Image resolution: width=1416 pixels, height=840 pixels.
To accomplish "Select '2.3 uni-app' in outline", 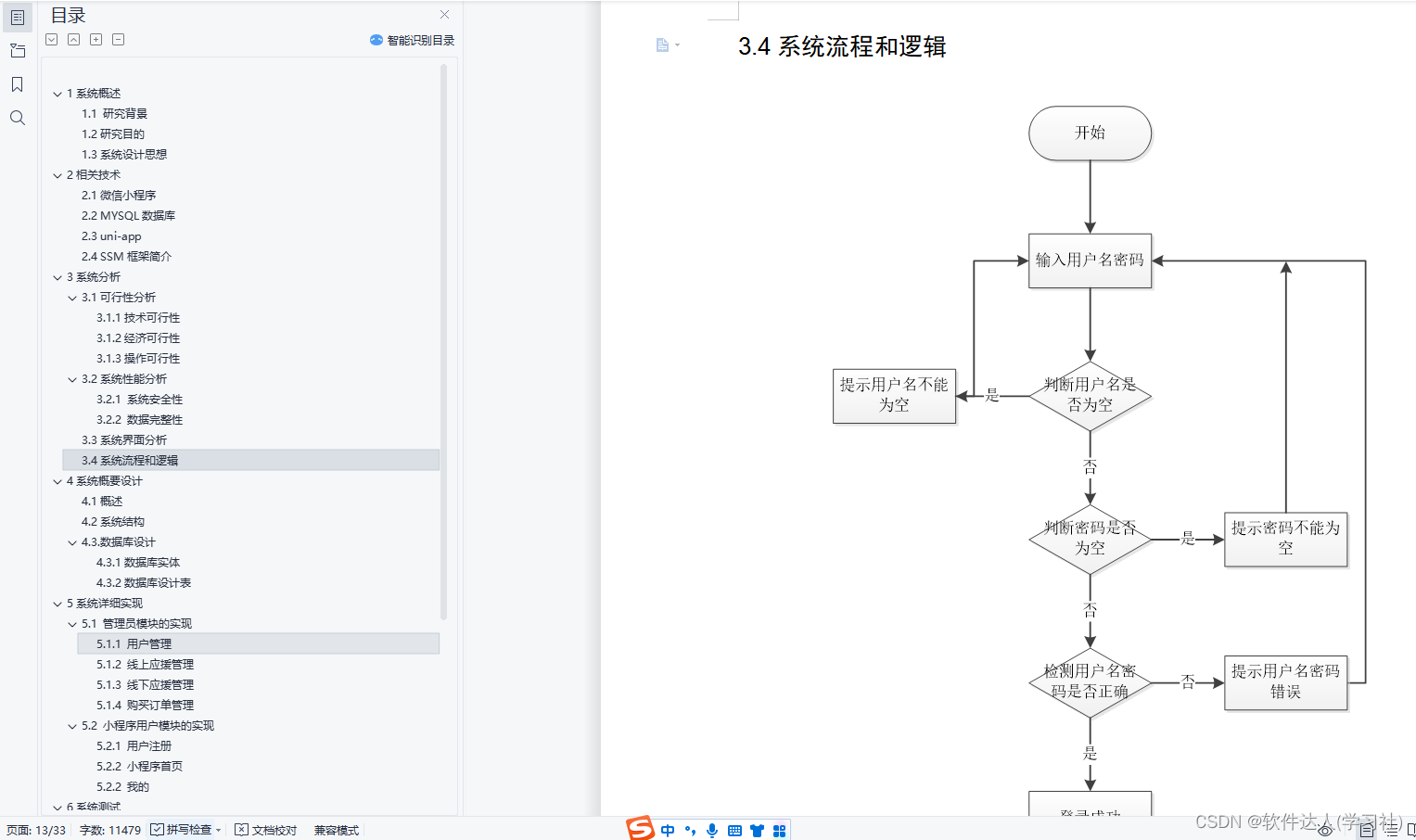I will point(111,235).
